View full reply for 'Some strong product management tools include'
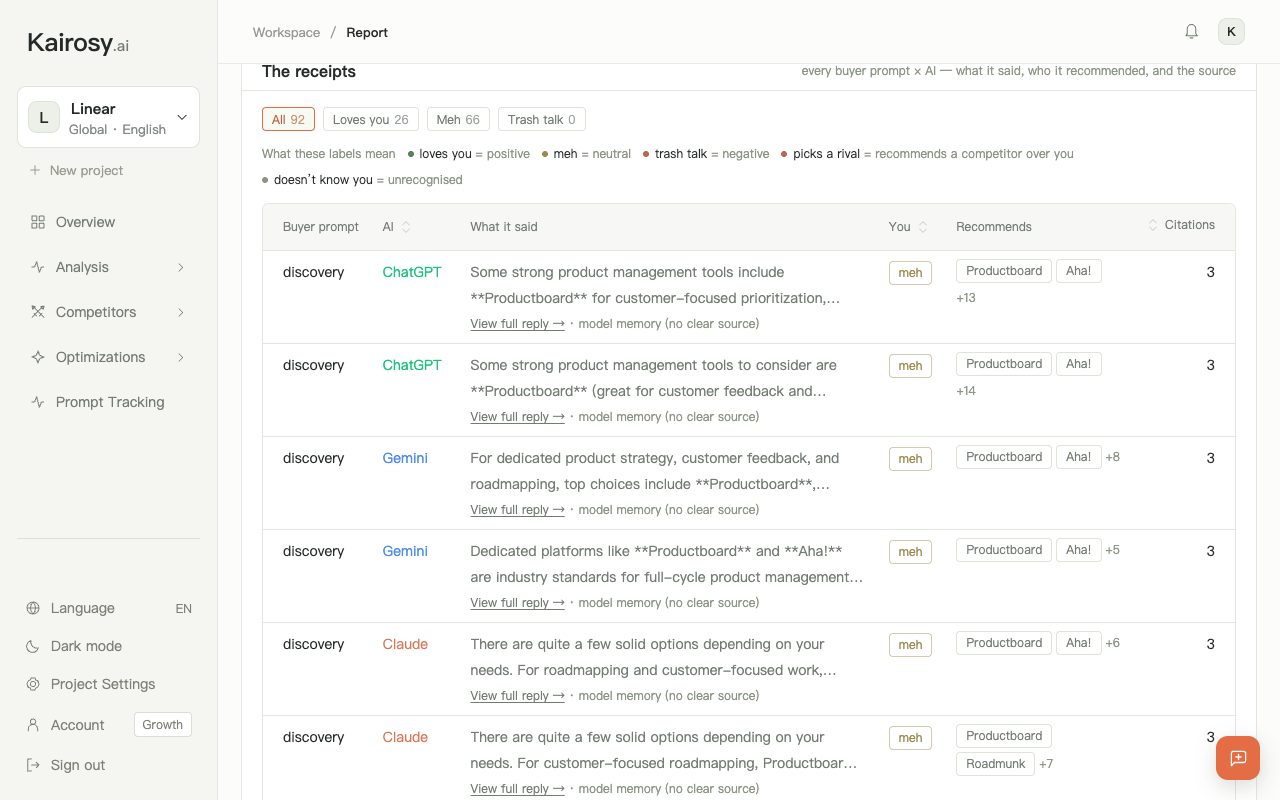Viewport: 1280px width, 800px height. tap(517, 324)
